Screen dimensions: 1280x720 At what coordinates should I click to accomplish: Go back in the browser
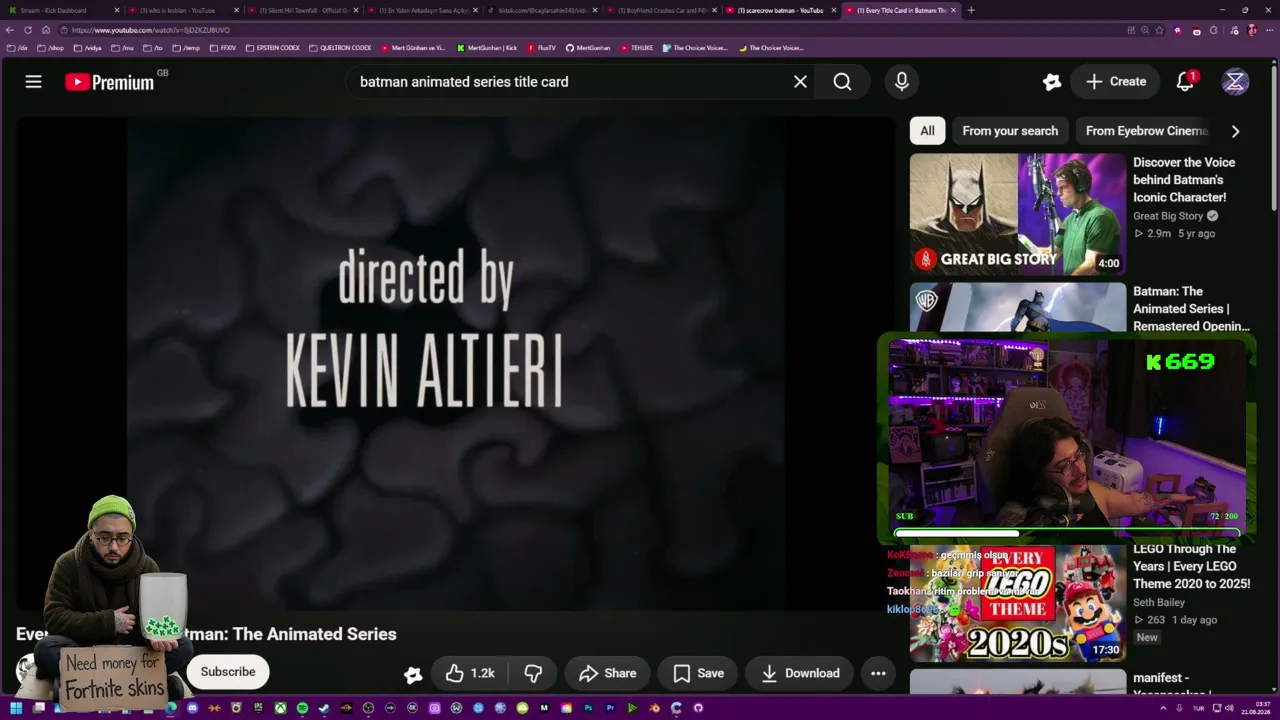click(x=11, y=30)
